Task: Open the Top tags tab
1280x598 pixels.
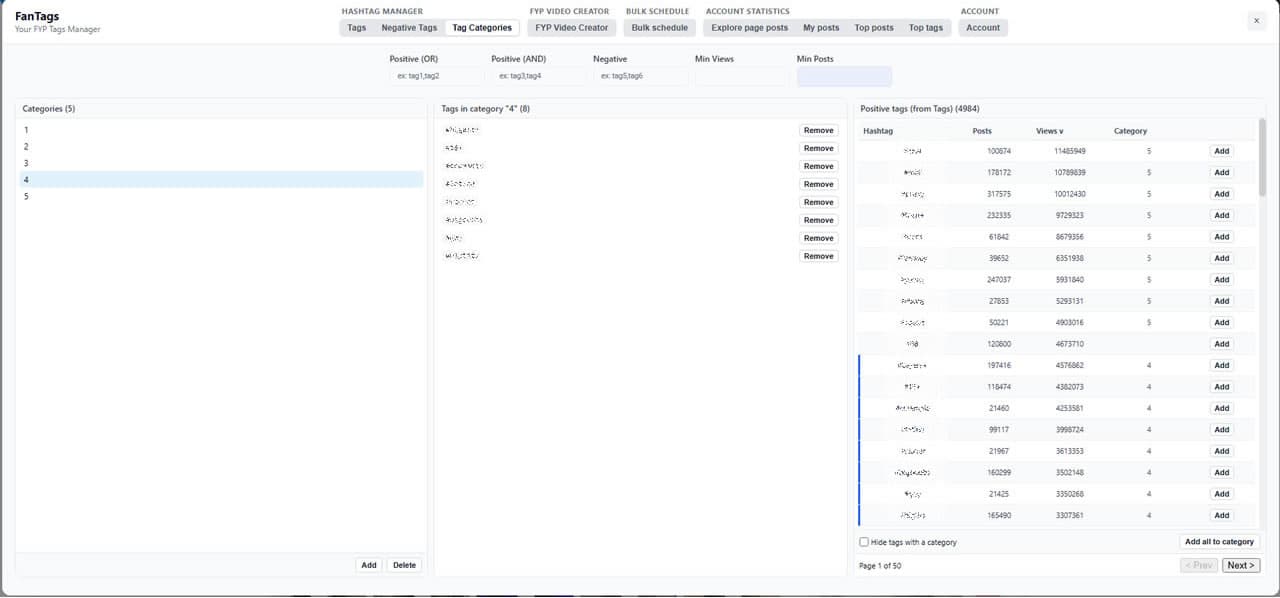Action: tap(925, 28)
